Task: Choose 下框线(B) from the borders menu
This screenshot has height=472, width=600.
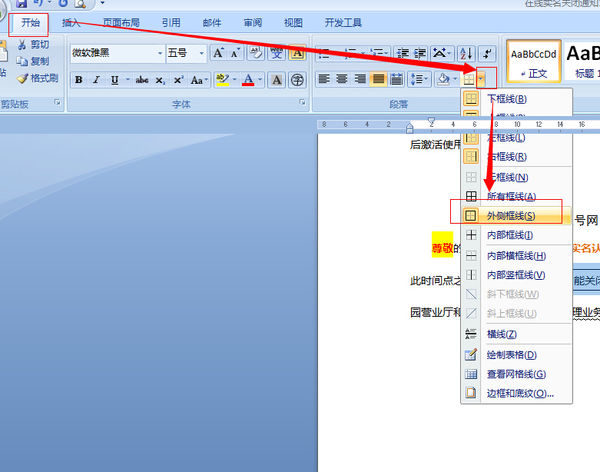Action: [517, 99]
